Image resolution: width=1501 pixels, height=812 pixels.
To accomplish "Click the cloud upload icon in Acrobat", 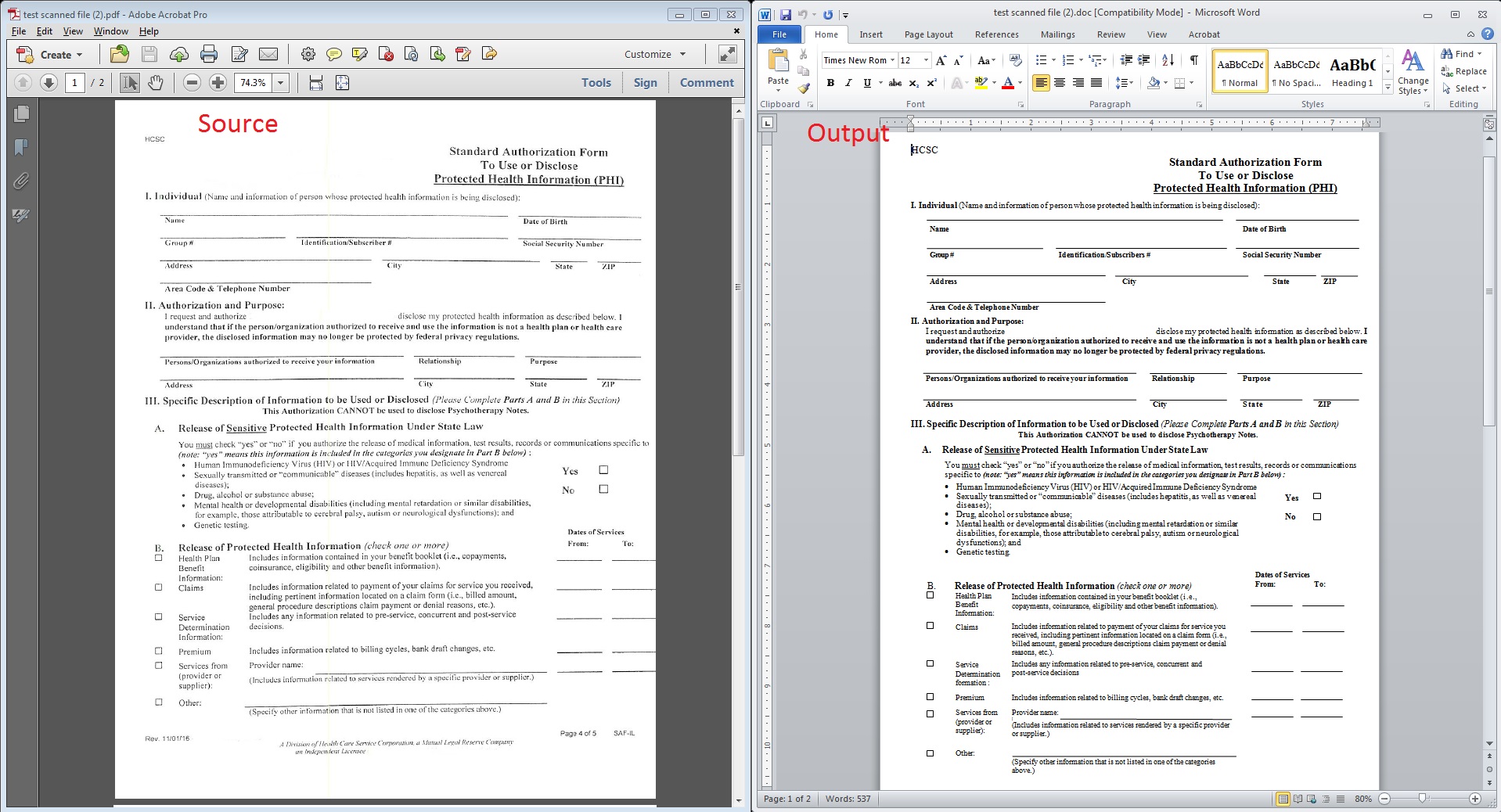I will [179, 54].
